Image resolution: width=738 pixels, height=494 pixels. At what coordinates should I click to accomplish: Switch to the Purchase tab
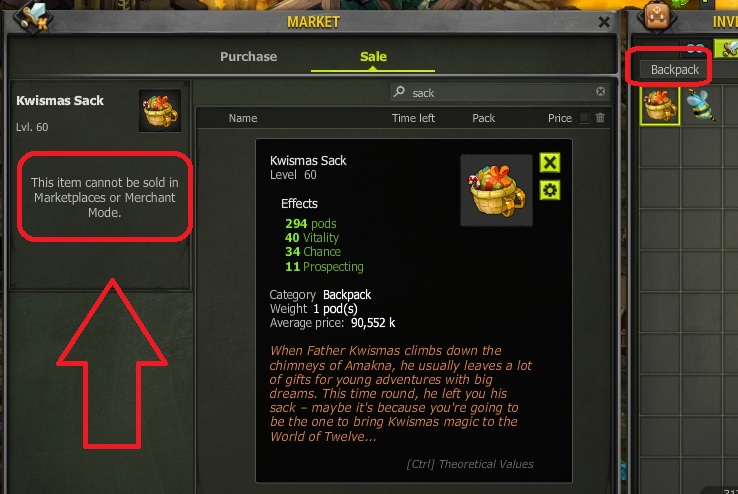click(x=249, y=56)
